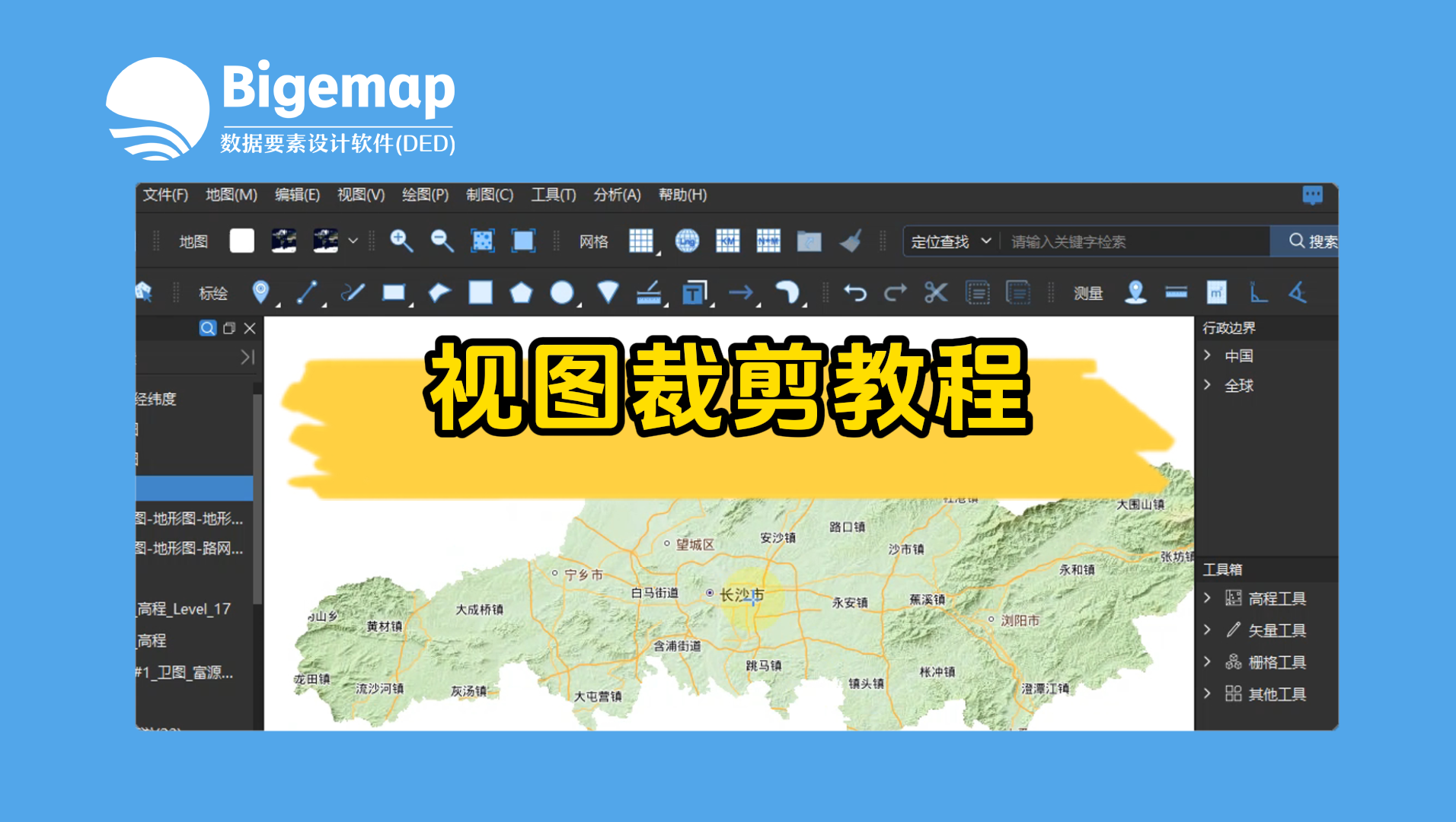The image size is (1456, 822).
Task: Click the zoom in magnifier icon
Action: 401,241
